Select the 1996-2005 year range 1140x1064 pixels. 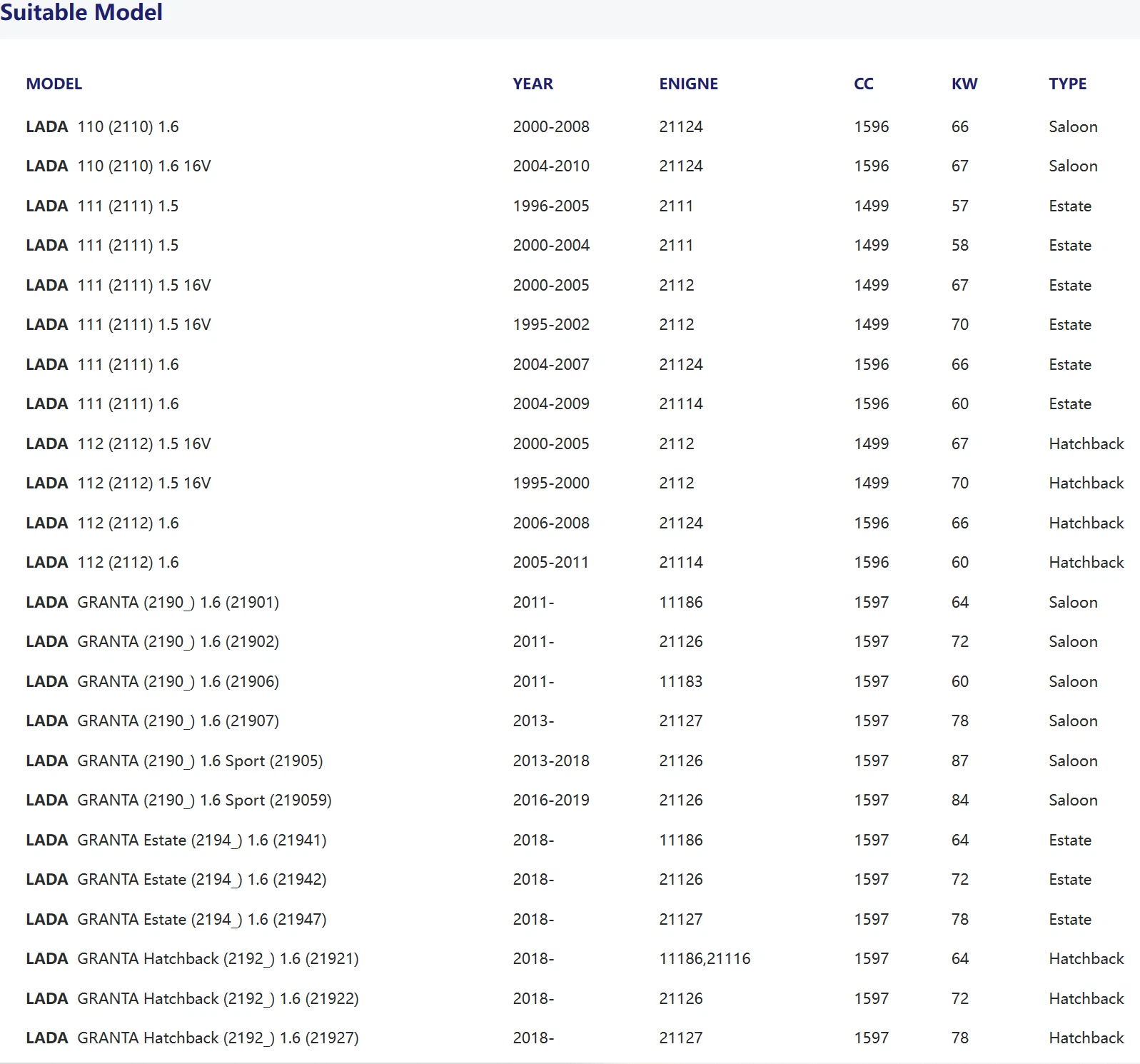pyautogui.click(x=550, y=206)
